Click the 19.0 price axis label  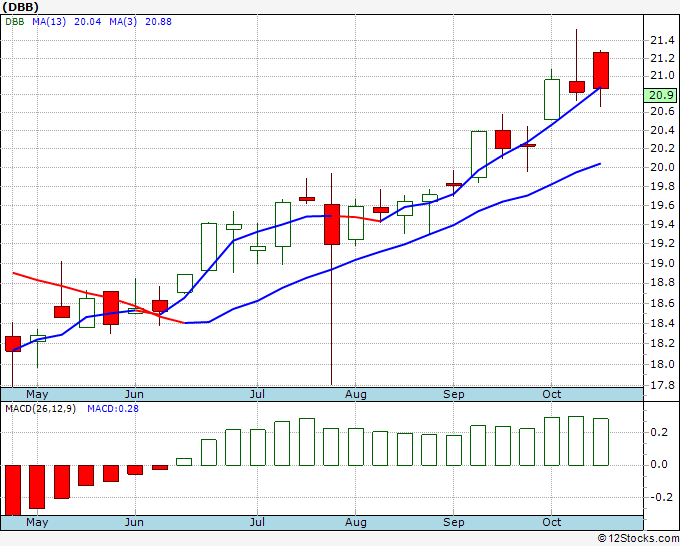(662, 264)
